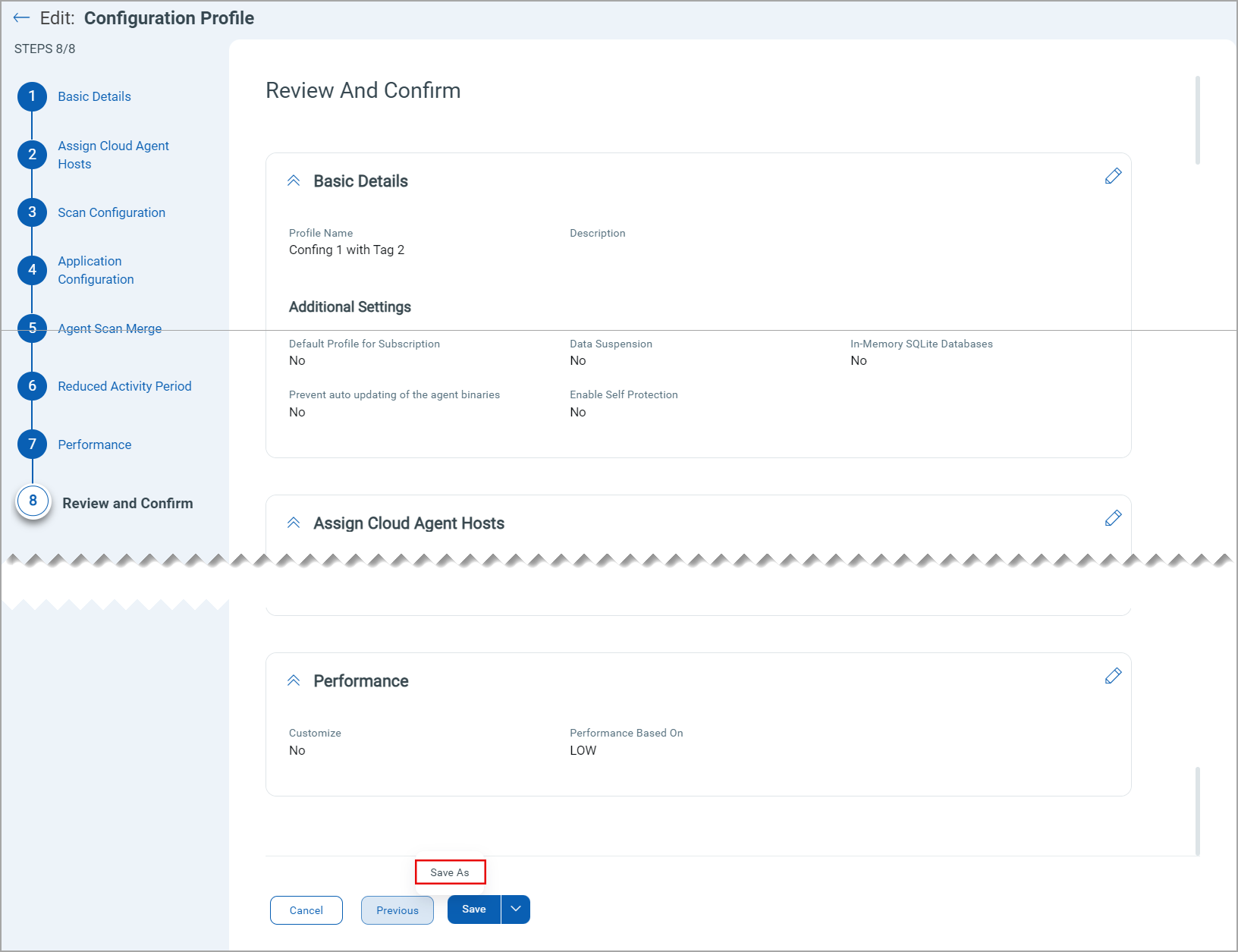Collapse the Assign Cloud Agent Hosts section
The height and width of the screenshot is (952, 1238).
[x=294, y=523]
